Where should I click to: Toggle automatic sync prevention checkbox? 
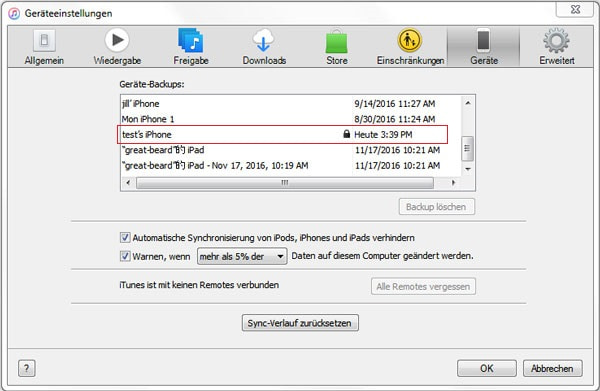125,238
